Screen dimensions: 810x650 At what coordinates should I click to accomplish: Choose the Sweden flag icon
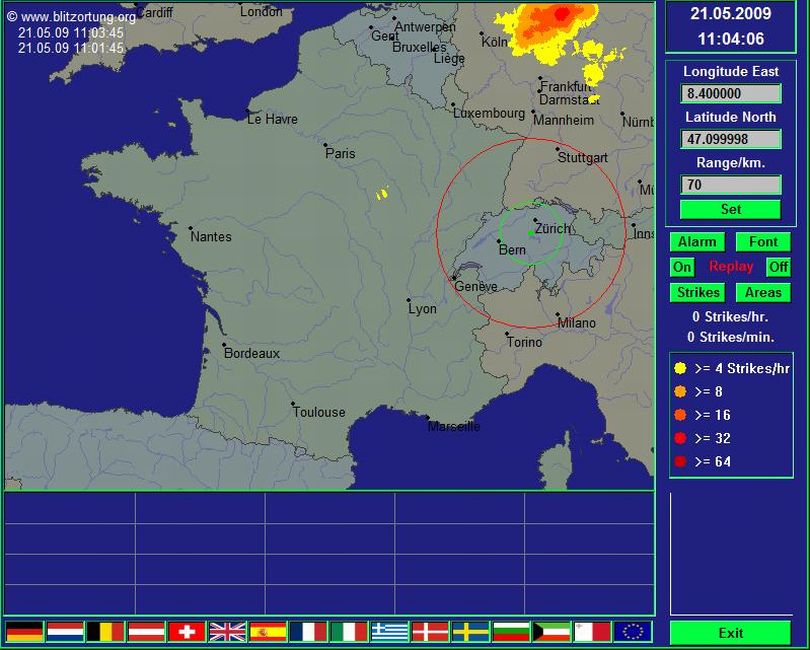point(470,631)
